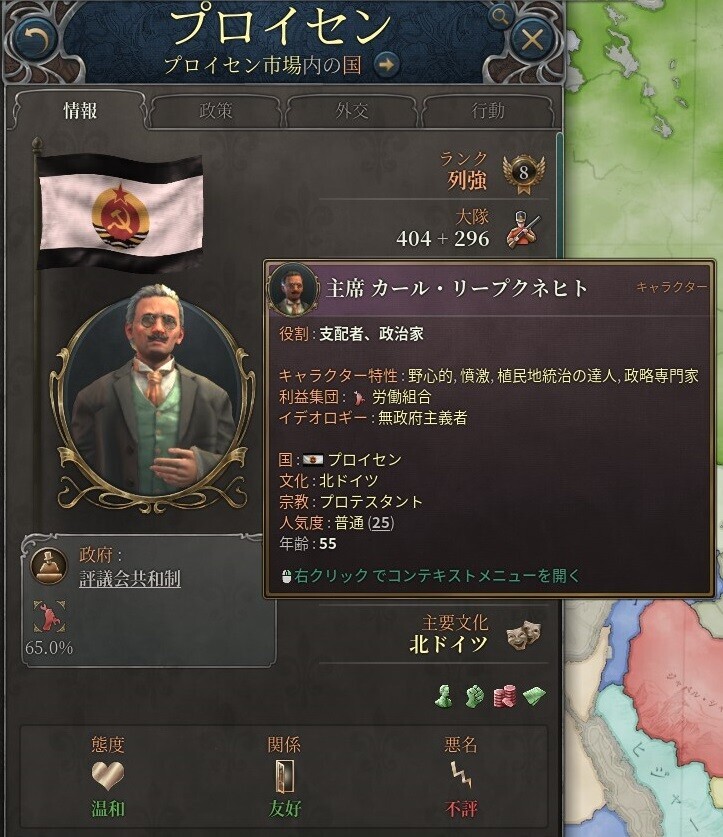The width and height of the screenshot is (723, 837).
Task: Open the 評議会共和制 government link
Action: point(130,579)
